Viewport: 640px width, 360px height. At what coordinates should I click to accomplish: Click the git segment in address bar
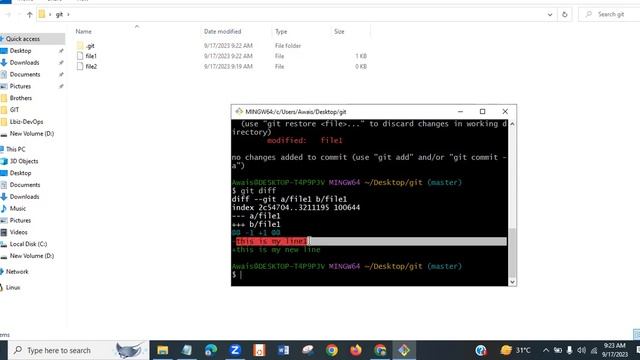(59, 14)
